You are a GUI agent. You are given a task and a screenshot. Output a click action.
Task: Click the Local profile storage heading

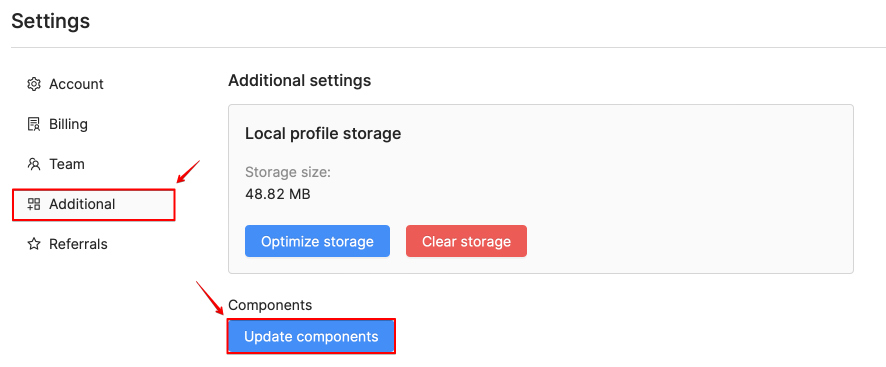click(x=323, y=133)
